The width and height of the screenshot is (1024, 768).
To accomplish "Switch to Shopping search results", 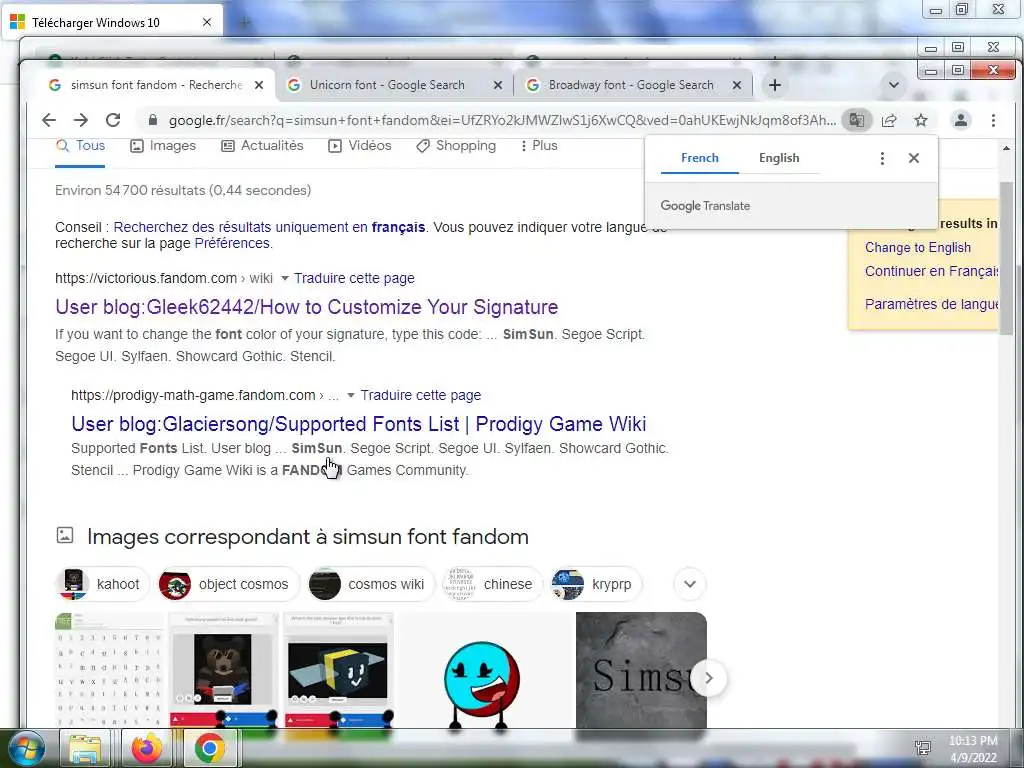I will pyautogui.click(x=456, y=146).
